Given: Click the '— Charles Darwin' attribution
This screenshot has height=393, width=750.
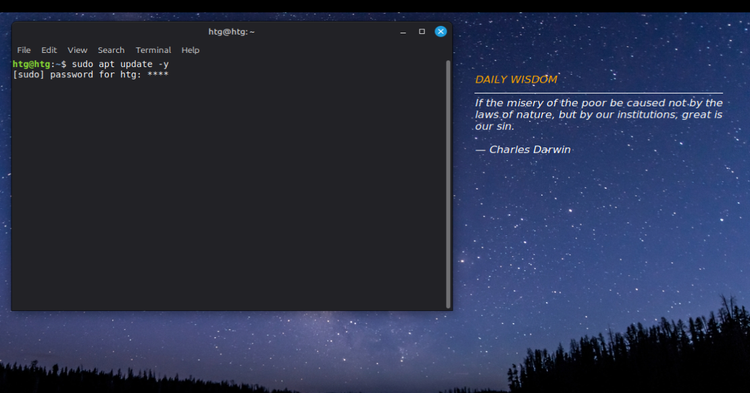Looking at the screenshot, I should click(523, 150).
